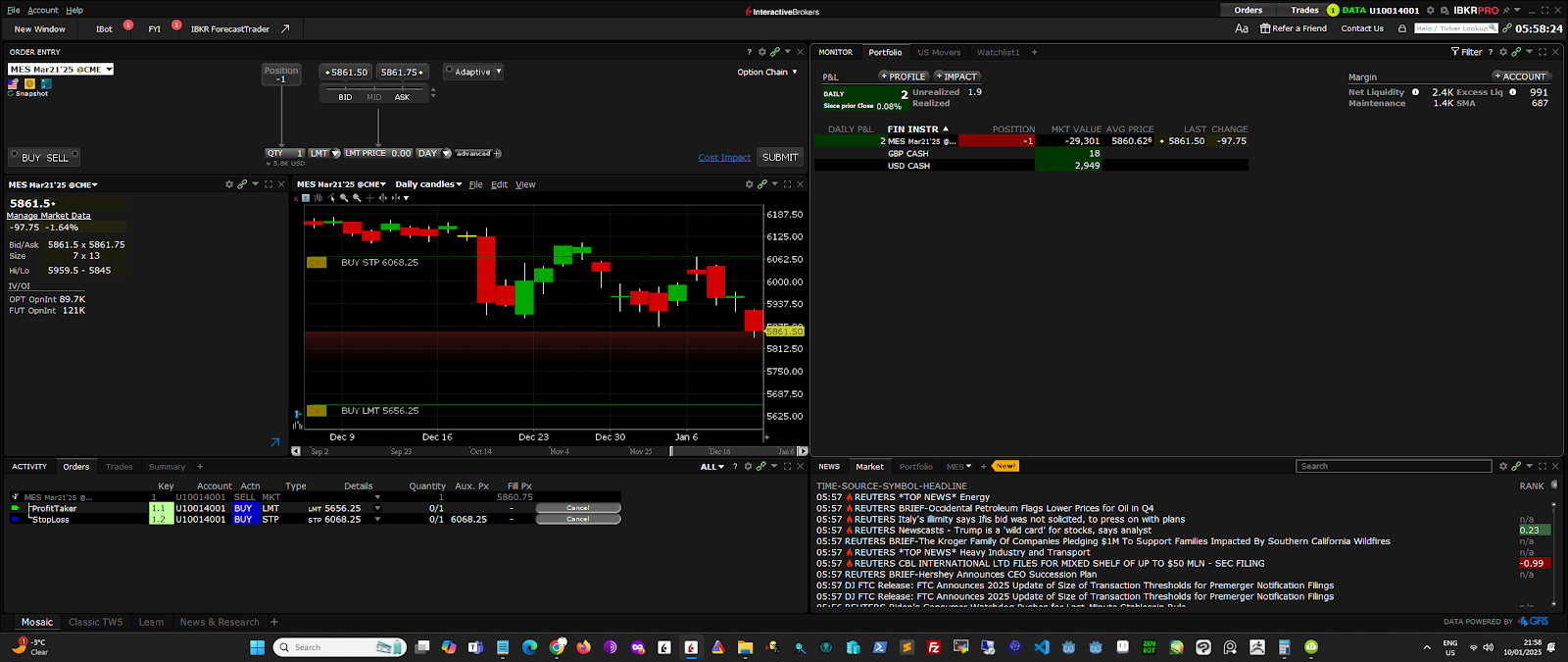Click the PROFILE button in P&L
The image size is (1568, 662).
(x=903, y=76)
